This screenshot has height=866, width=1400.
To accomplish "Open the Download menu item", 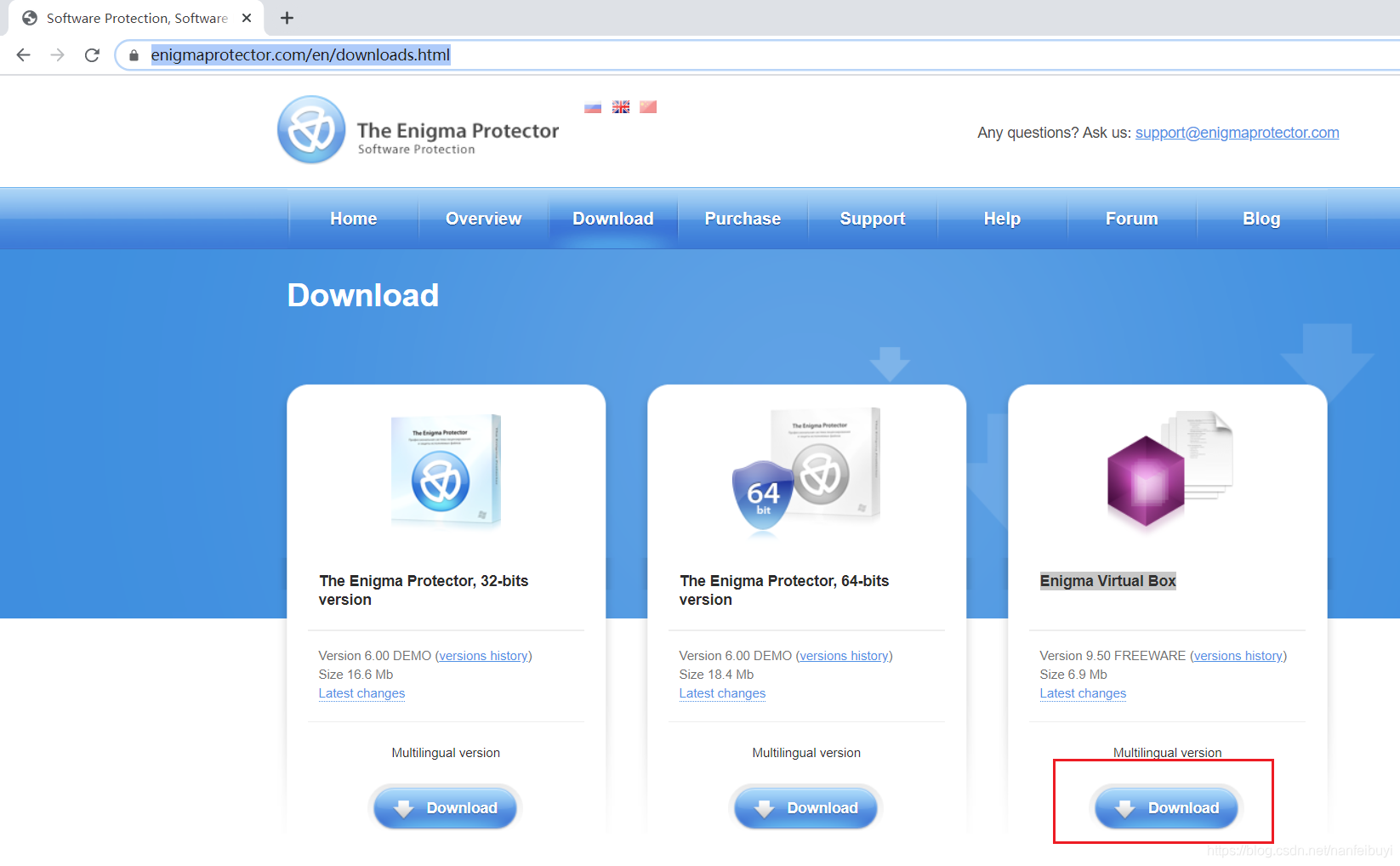I will [x=613, y=219].
